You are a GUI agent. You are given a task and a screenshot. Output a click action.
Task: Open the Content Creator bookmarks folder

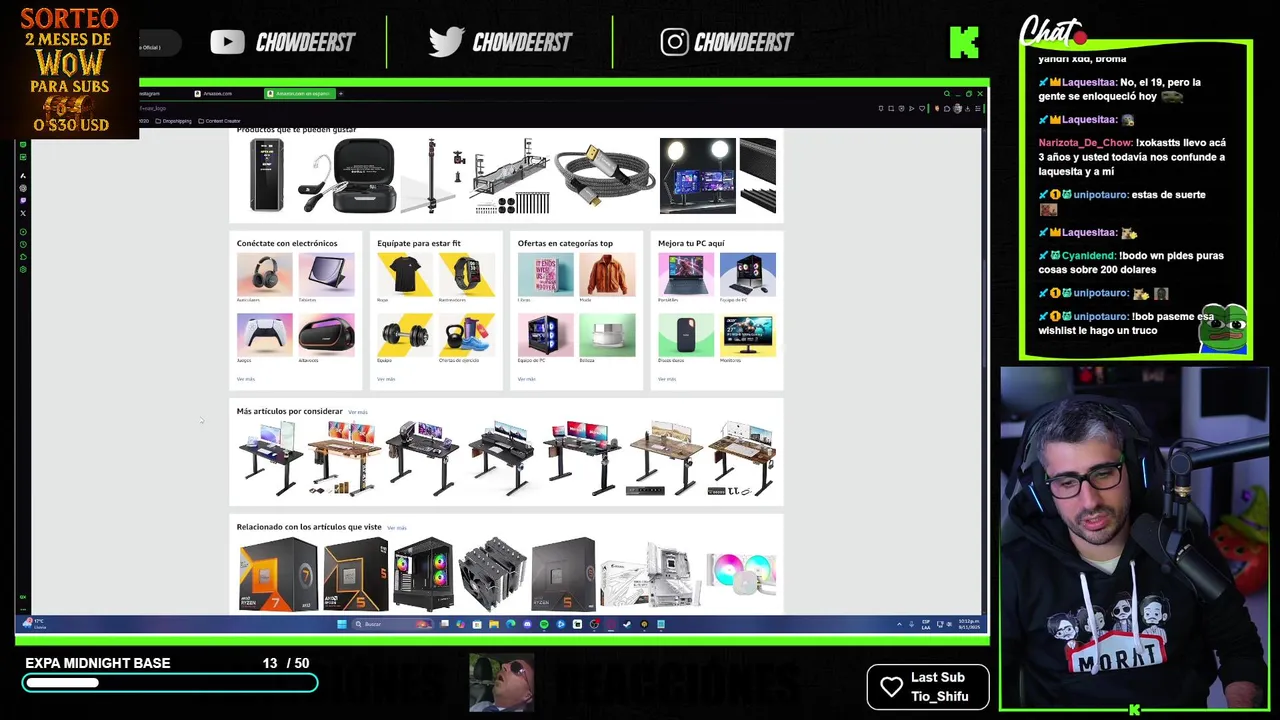[220, 121]
